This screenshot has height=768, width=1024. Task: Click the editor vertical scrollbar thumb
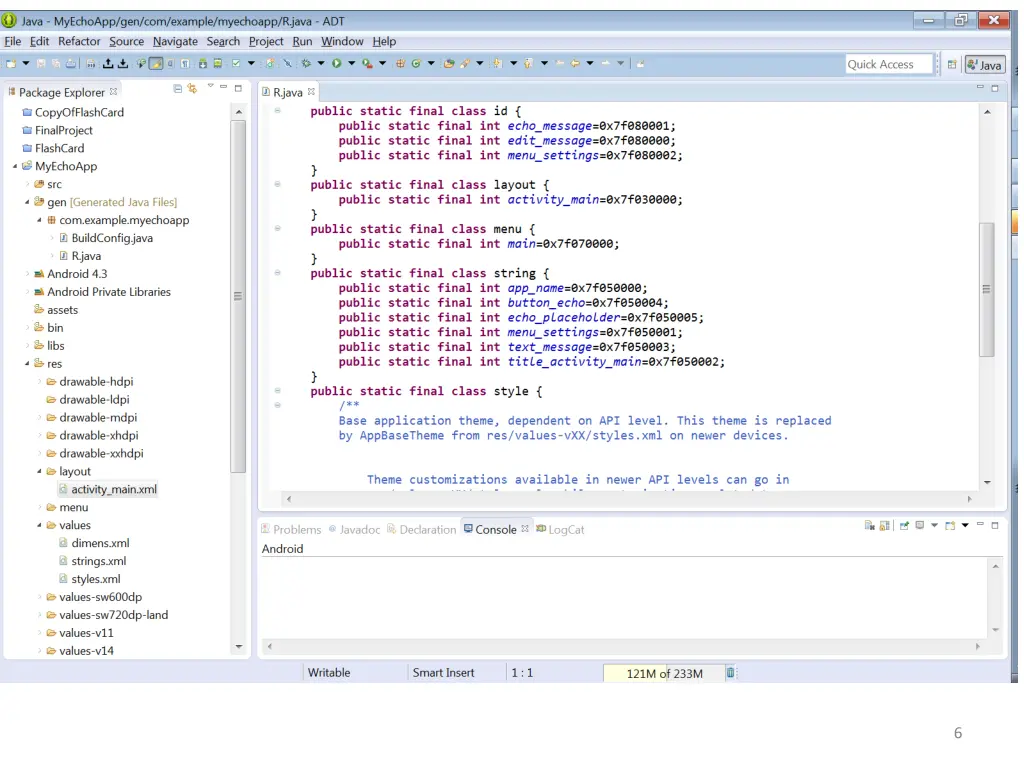[987, 289]
